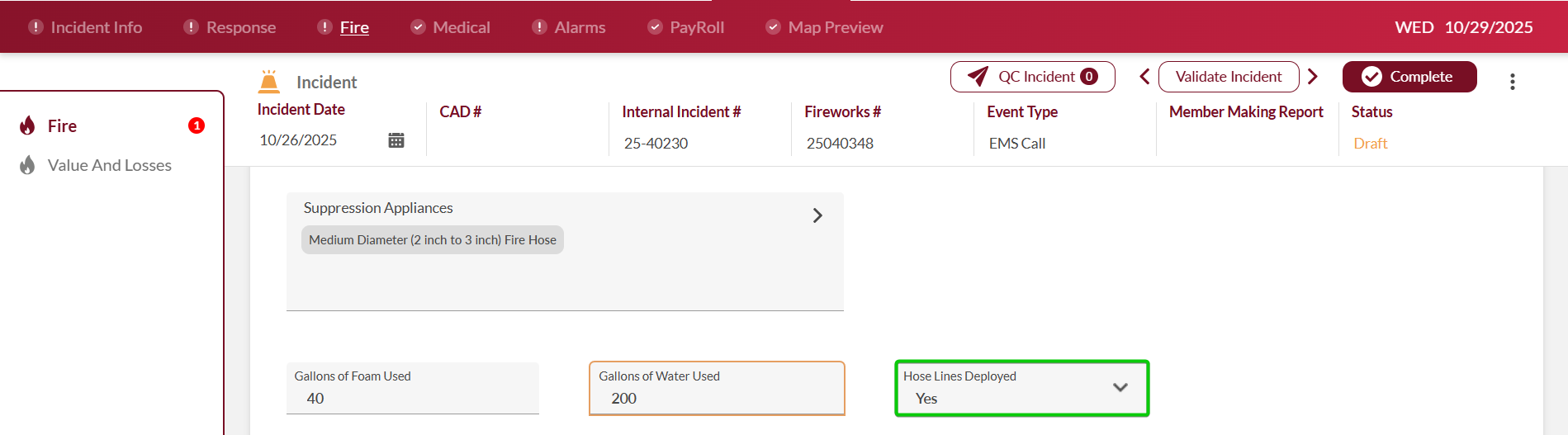Go to the previous validation step arrow
Viewport: 1568px width, 435px height.
1144,77
